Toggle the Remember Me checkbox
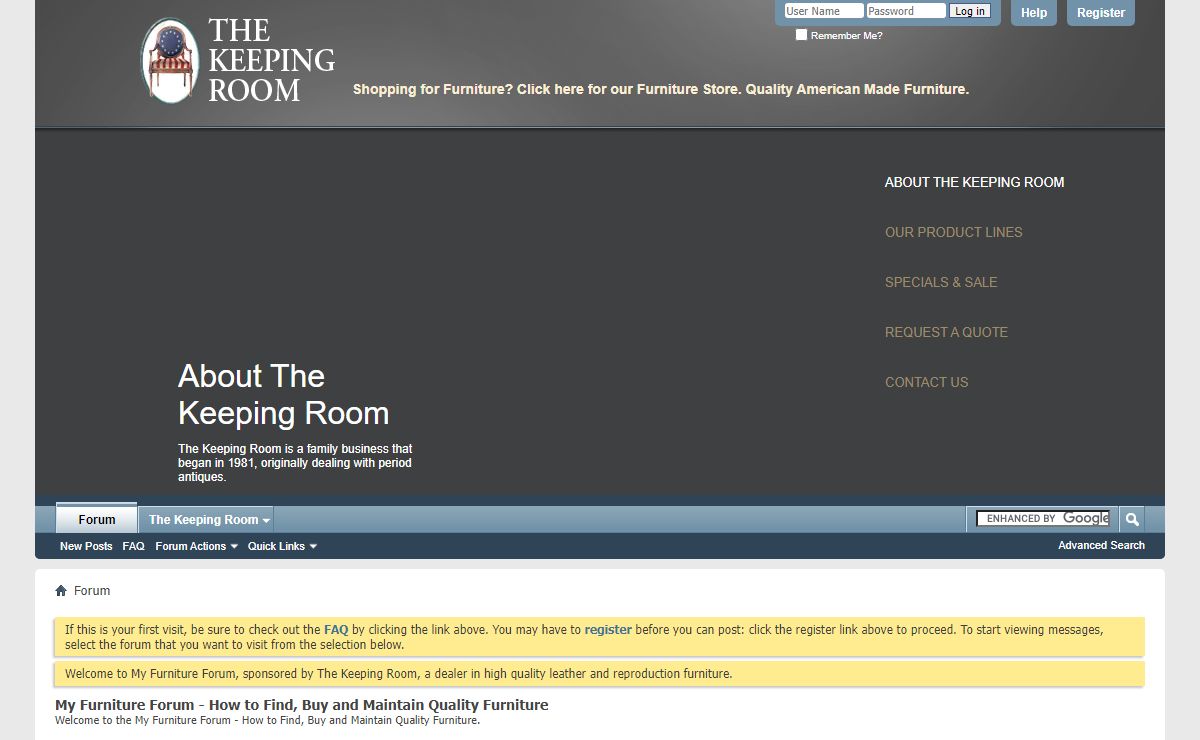Viewport: 1200px width, 740px height. pos(801,35)
